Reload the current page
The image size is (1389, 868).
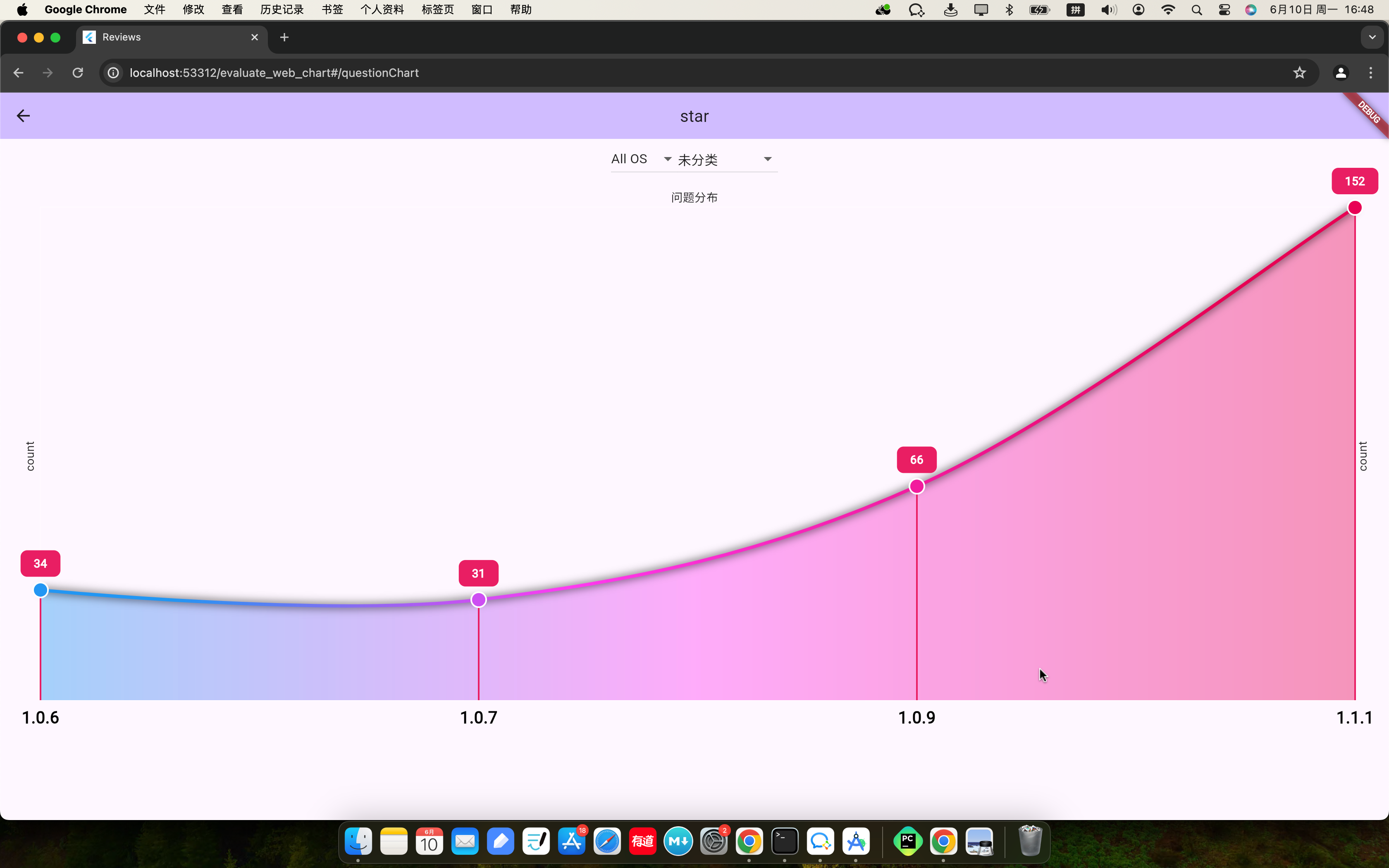tap(77, 73)
